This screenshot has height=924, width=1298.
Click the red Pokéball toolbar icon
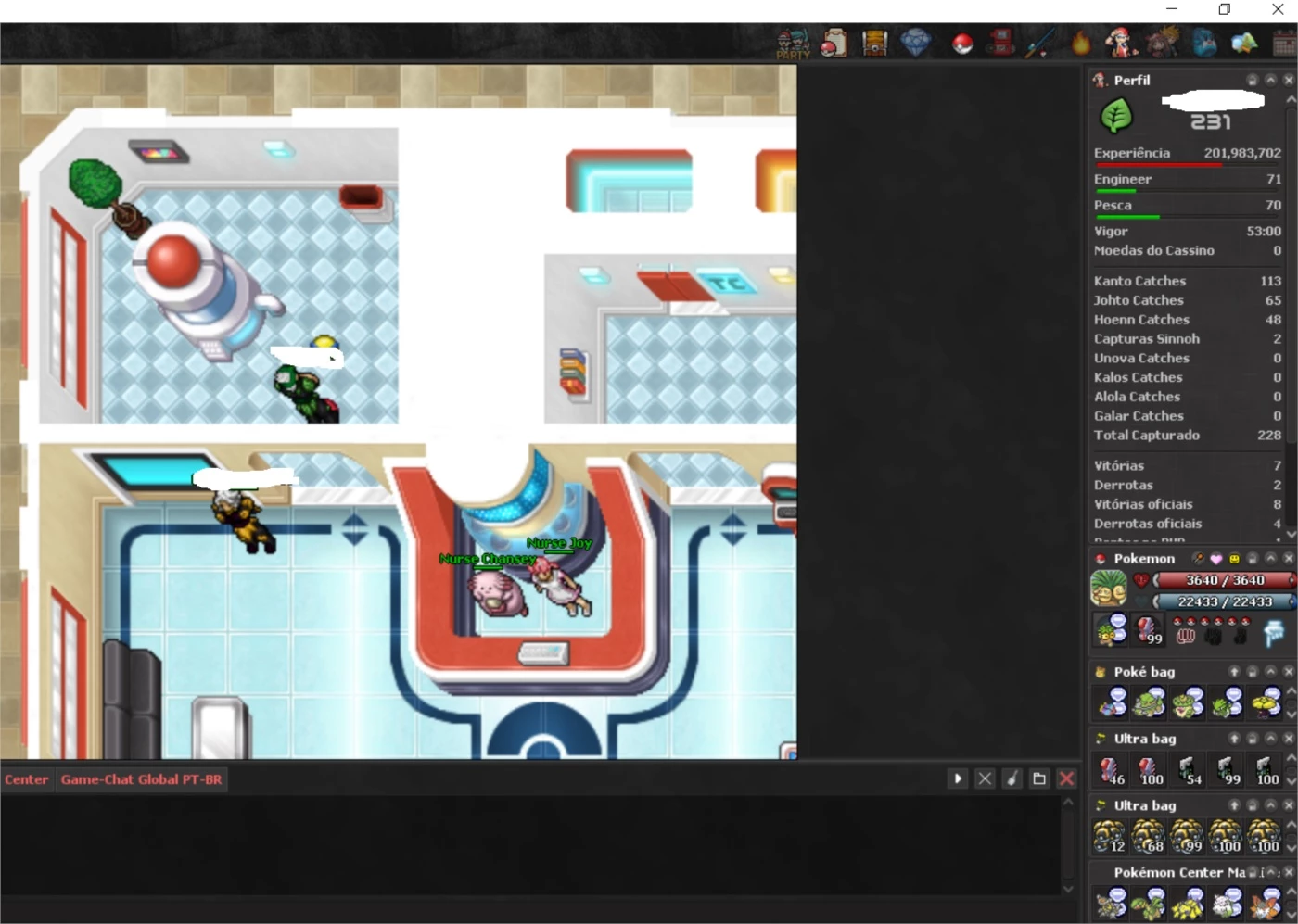click(962, 44)
